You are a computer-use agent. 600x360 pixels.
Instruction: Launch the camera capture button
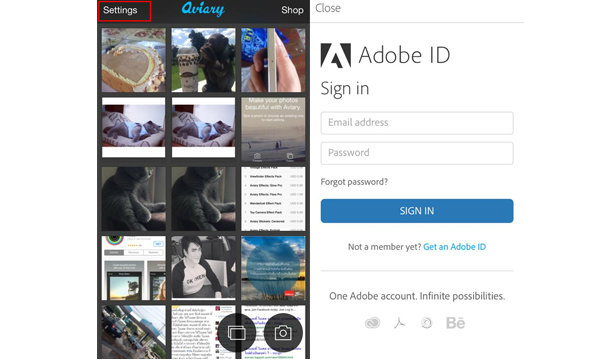[x=283, y=333]
